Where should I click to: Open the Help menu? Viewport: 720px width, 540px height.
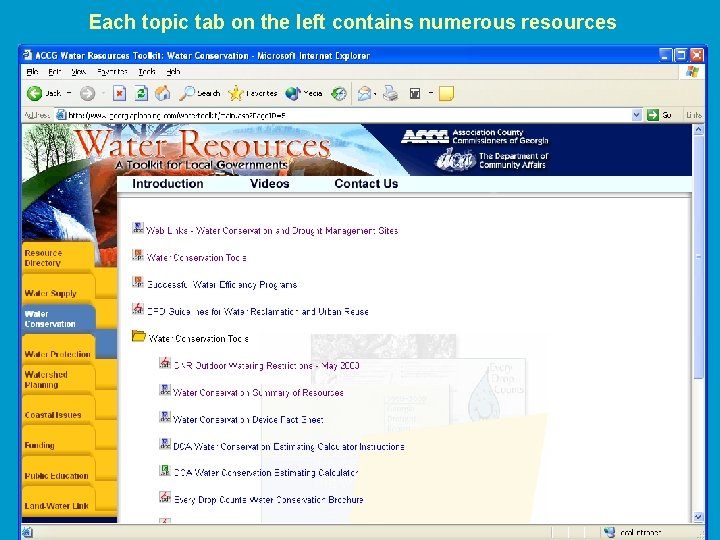tap(173, 72)
